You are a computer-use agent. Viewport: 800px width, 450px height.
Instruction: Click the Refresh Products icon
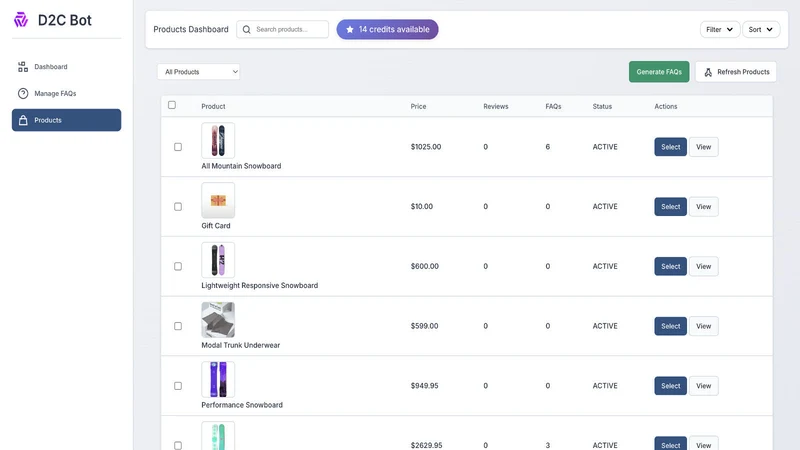(x=708, y=72)
